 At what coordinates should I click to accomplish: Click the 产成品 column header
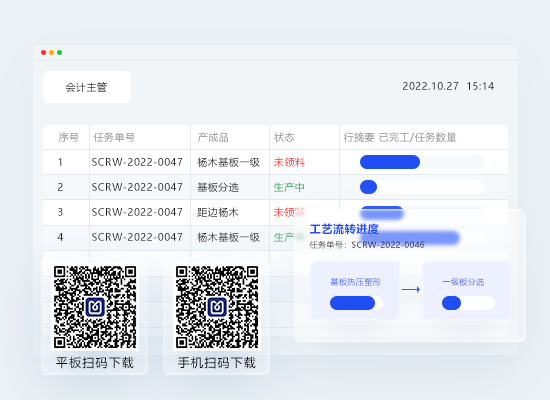tap(213, 137)
